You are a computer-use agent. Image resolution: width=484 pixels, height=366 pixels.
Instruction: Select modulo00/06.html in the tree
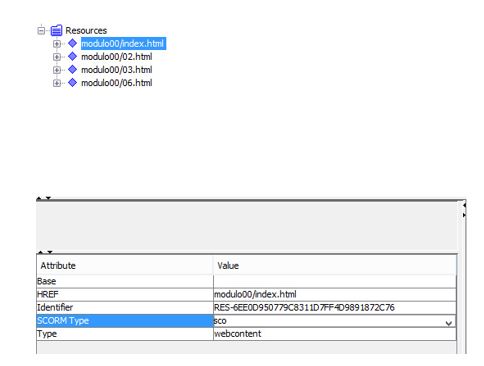[x=117, y=83]
